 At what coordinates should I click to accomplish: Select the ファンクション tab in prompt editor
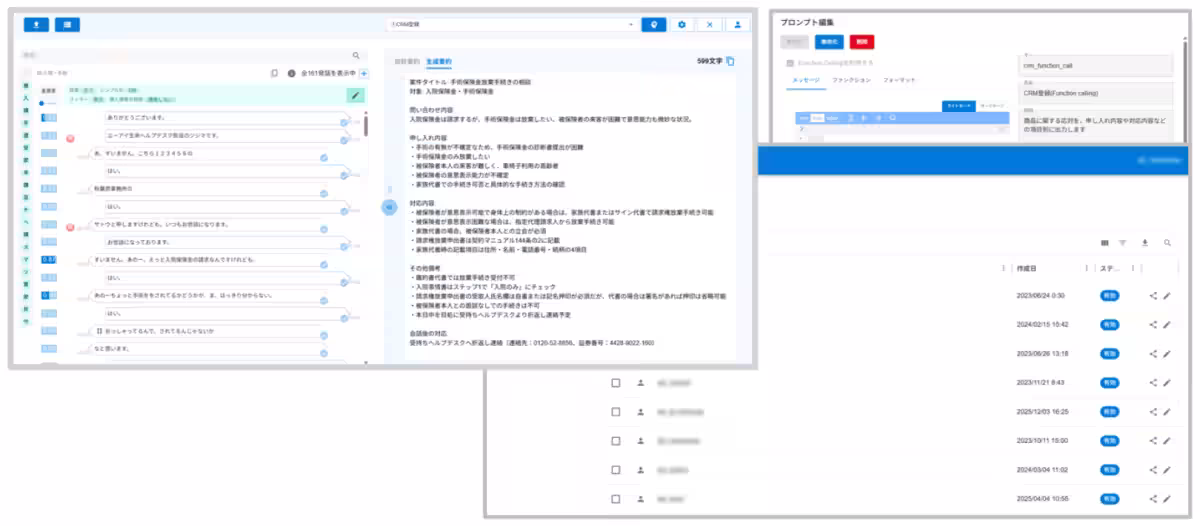[x=851, y=79]
